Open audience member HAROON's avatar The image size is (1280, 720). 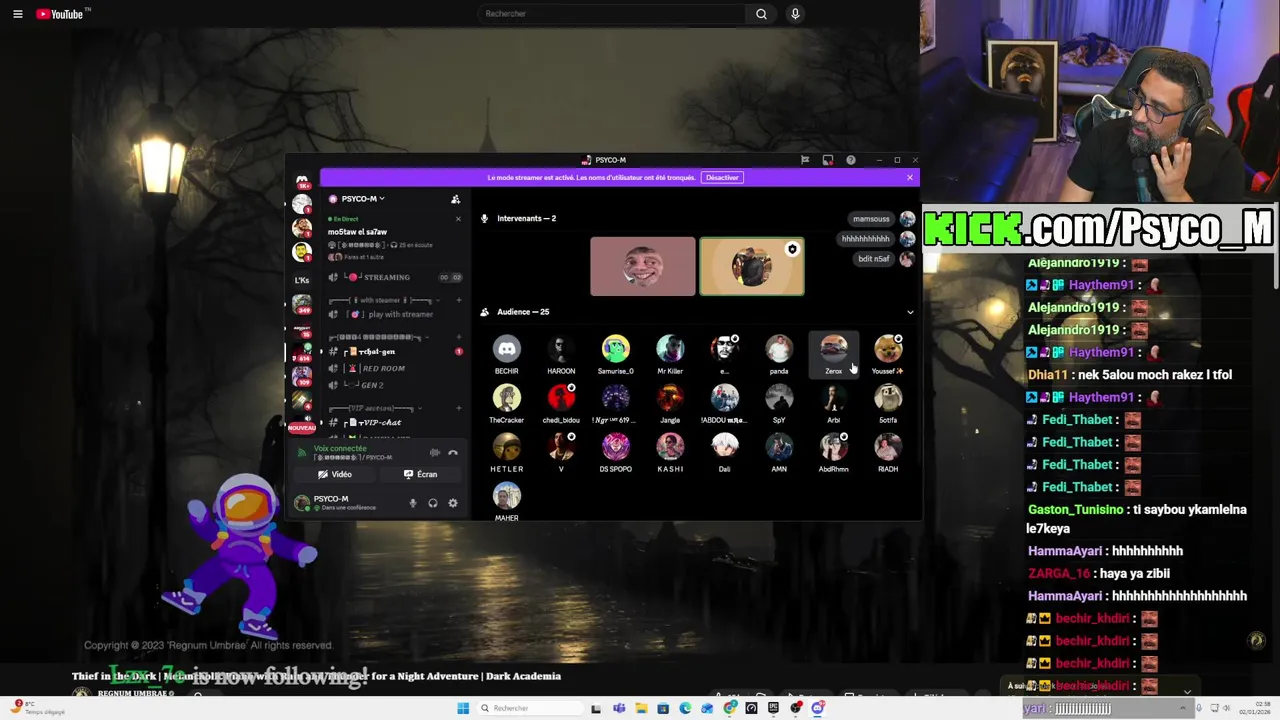click(561, 349)
